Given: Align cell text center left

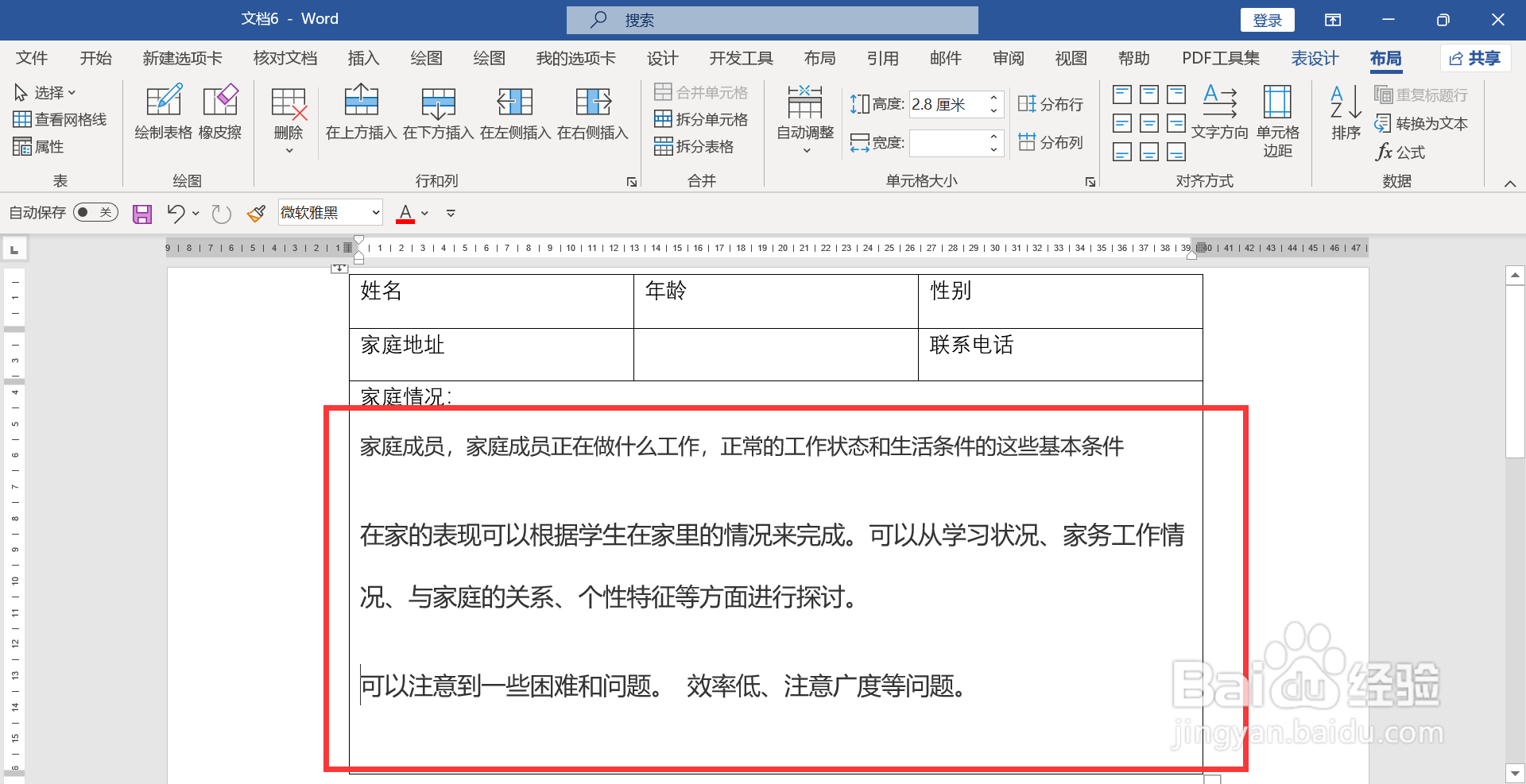Looking at the screenshot, I should pos(1122,123).
